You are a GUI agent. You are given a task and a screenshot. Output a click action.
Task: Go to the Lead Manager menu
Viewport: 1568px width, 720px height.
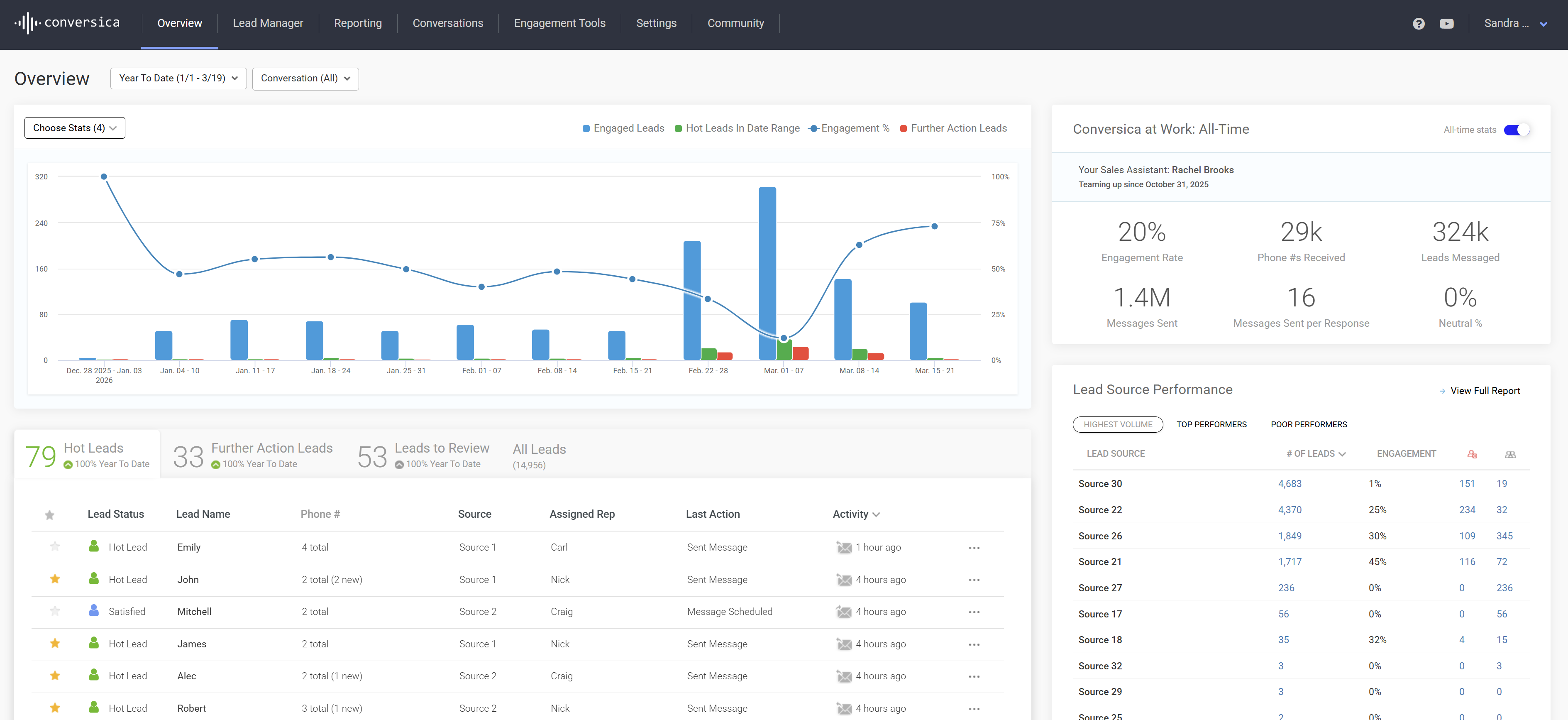[x=268, y=23]
